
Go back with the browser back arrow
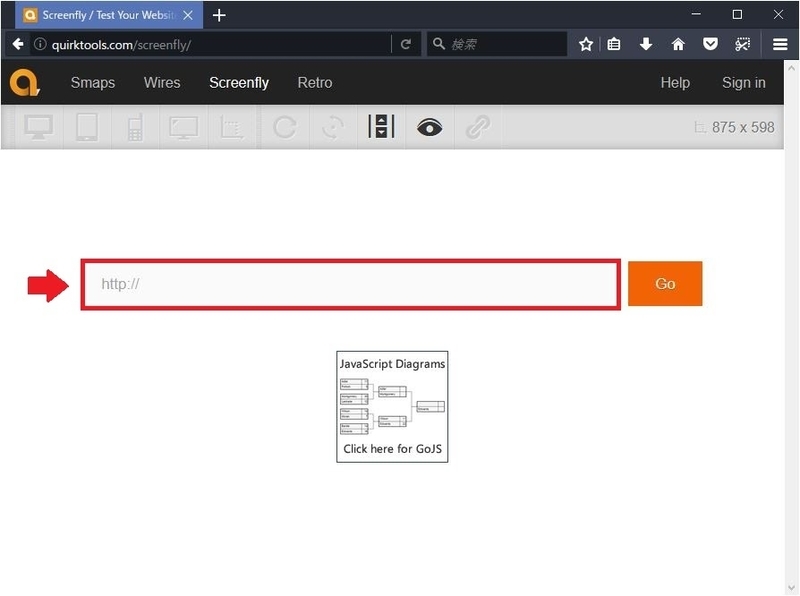(18, 44)
